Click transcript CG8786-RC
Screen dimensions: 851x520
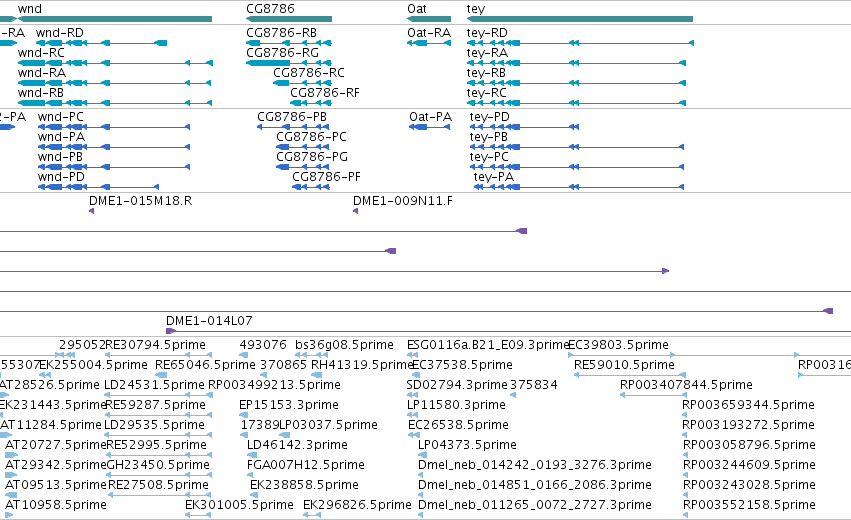[x=309, y=73]
